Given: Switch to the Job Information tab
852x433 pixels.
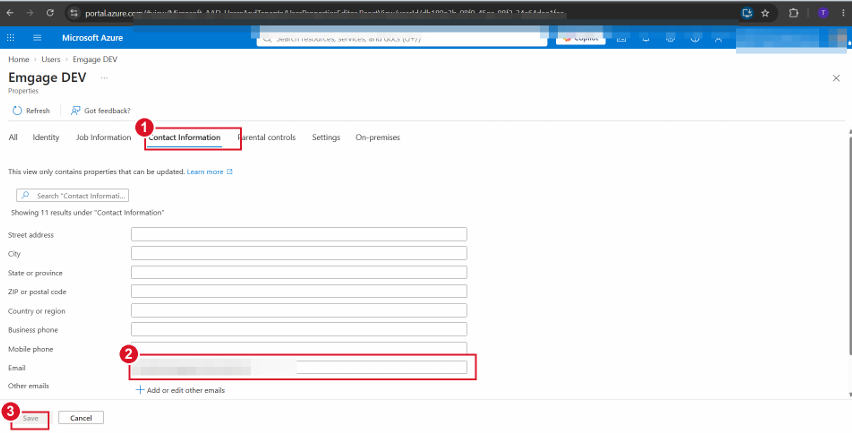Looking at the screenshot, I should [x=103, y=137].
